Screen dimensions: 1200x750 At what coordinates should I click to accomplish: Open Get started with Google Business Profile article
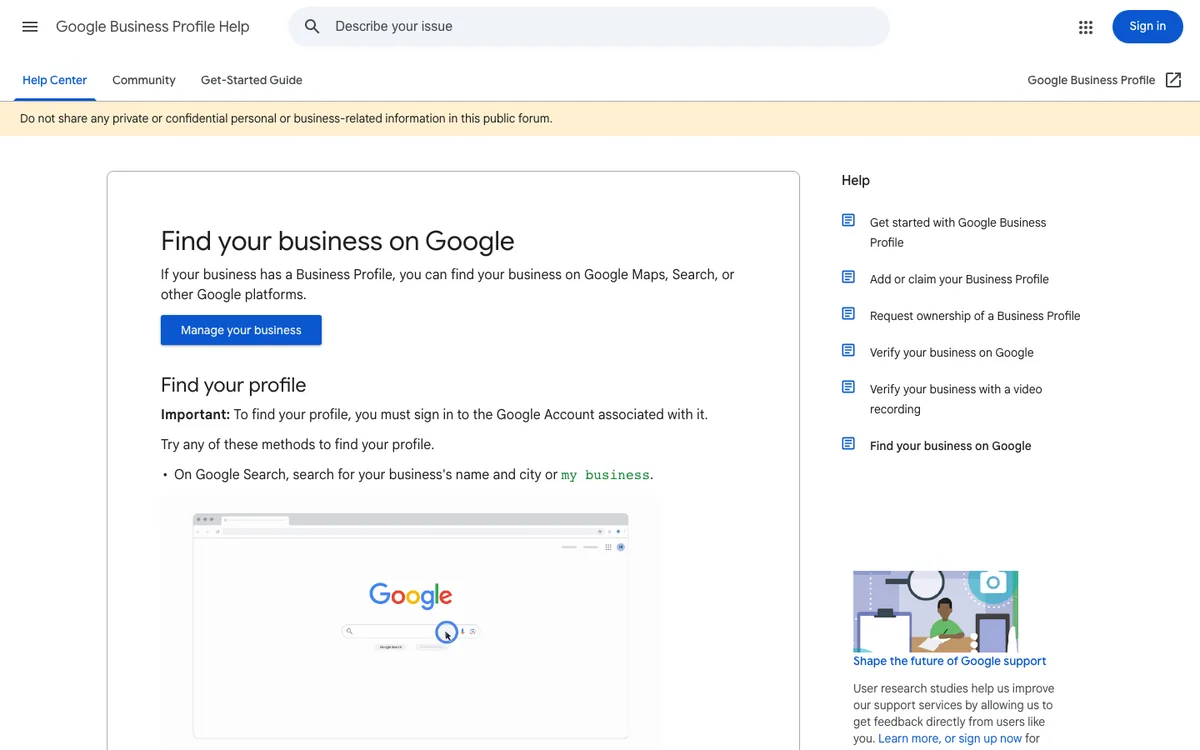click(958, 232)
